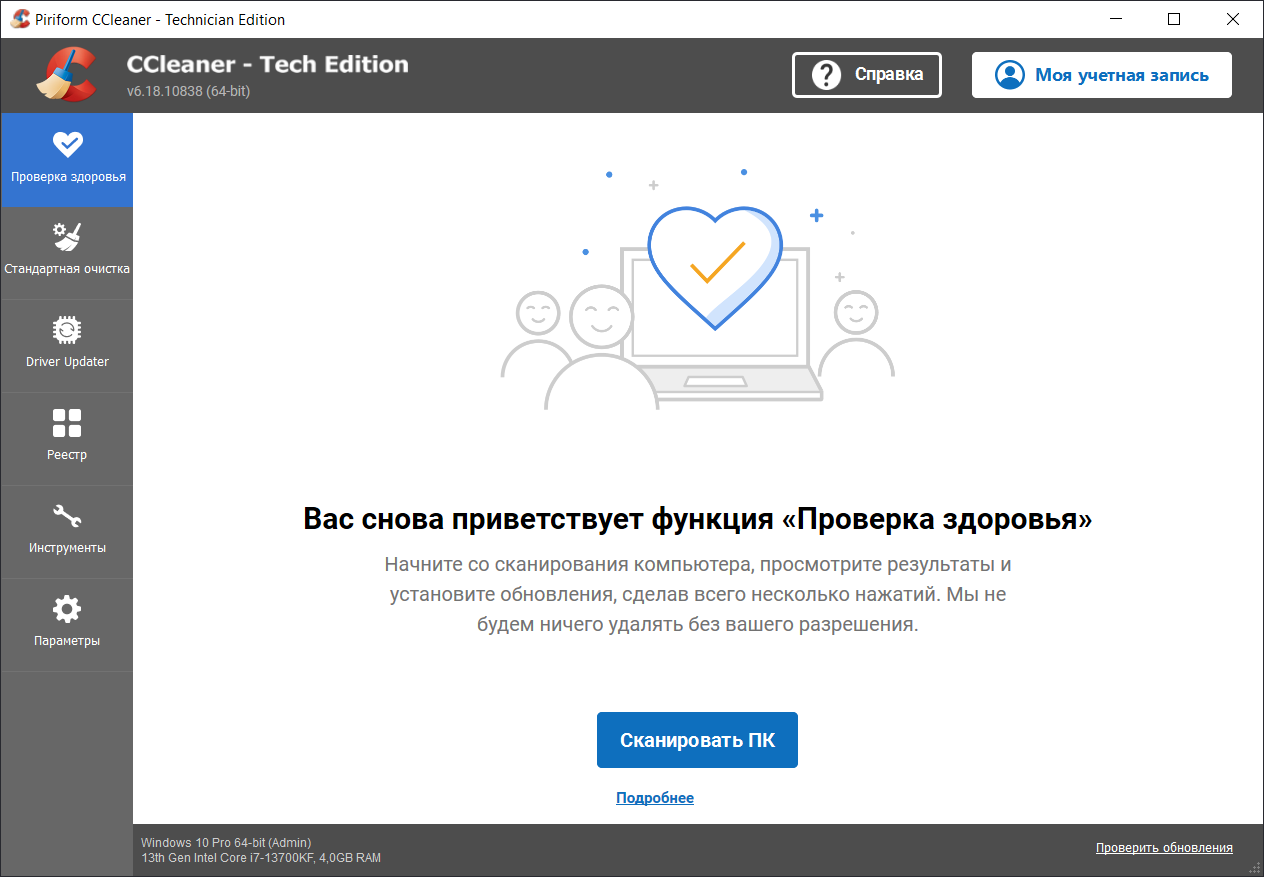This screenshot has width=1264, height=877.
Task: Select the Реестр label
Action: [67, 455]
